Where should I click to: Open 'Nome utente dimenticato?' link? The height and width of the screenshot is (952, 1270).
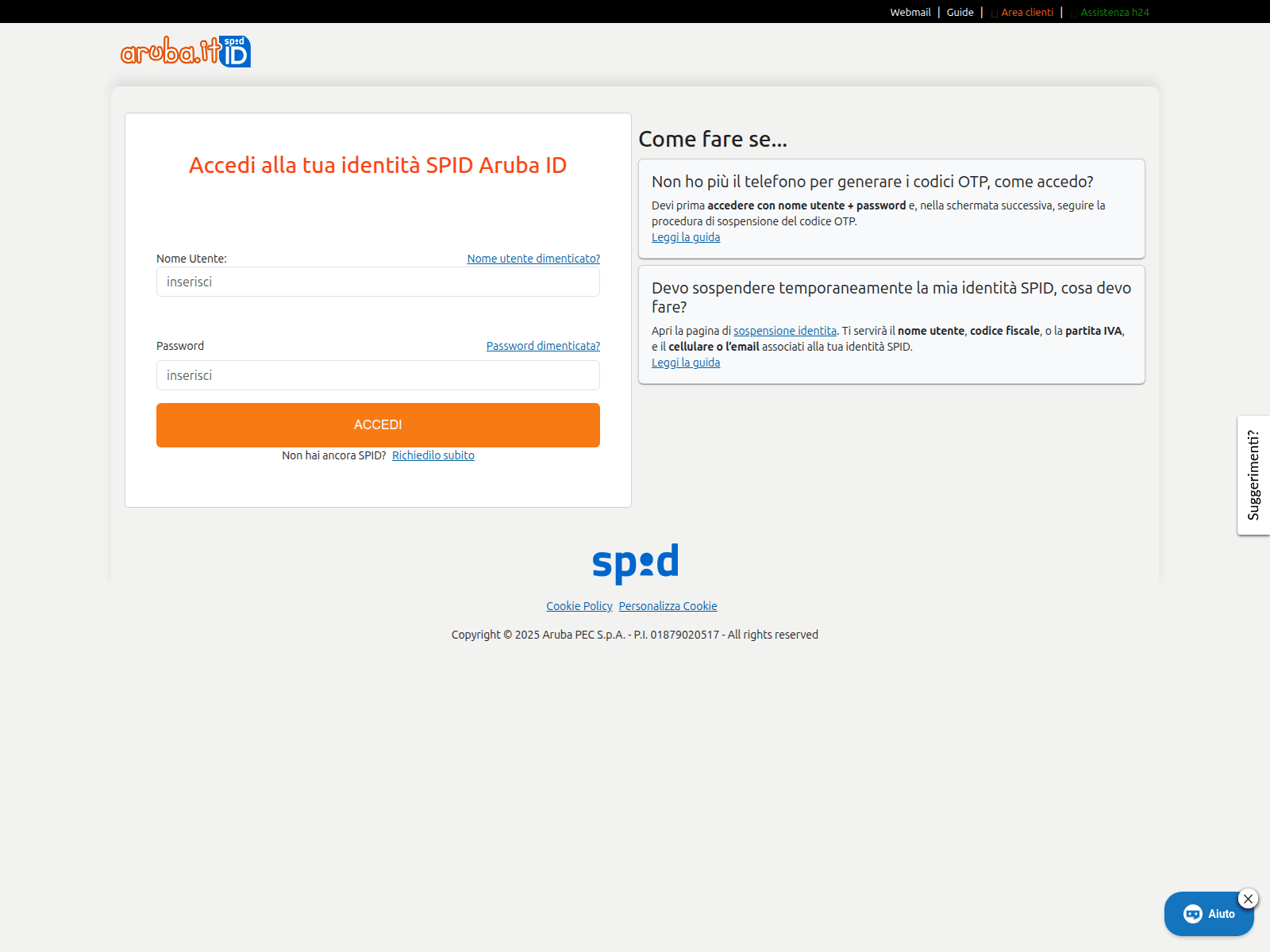click(533, 259)
